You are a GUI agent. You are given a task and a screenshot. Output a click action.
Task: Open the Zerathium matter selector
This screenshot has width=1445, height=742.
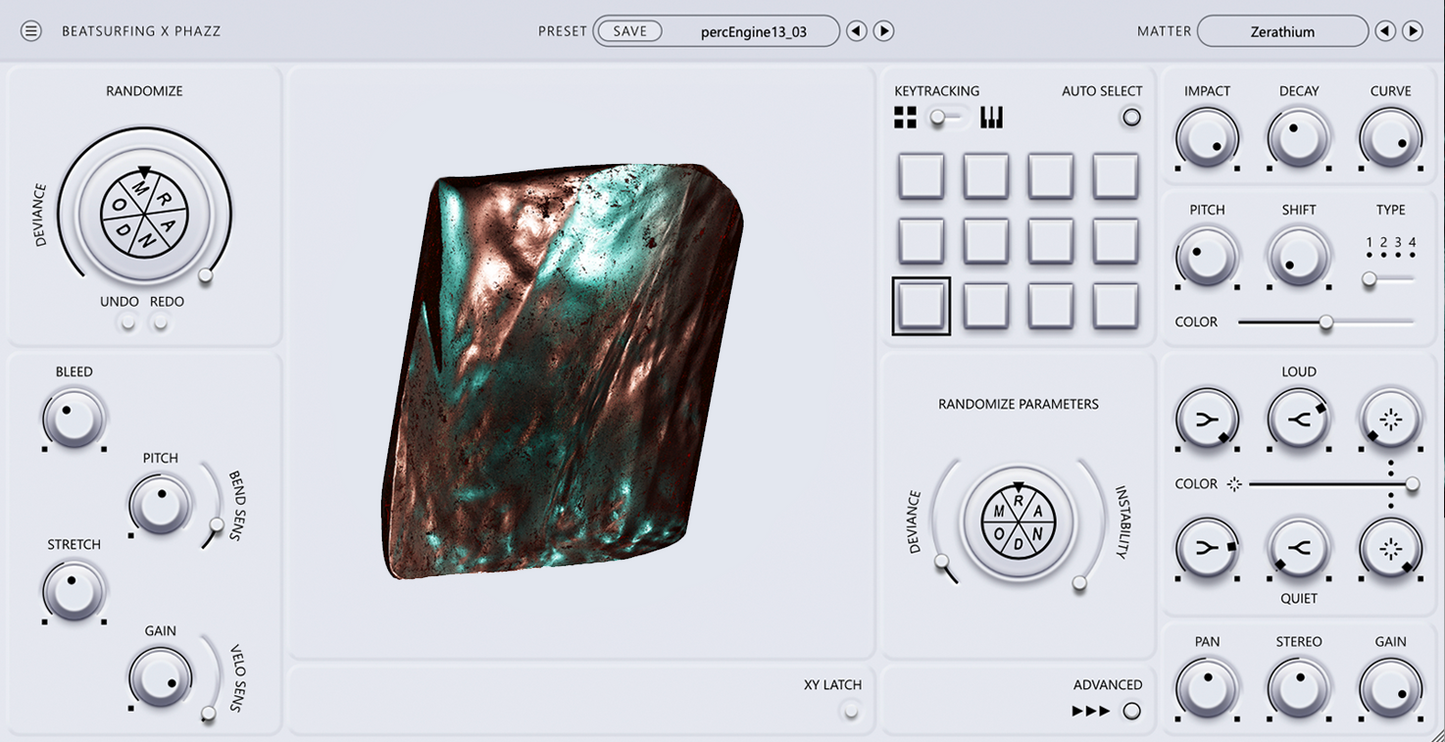point(1282,31)
